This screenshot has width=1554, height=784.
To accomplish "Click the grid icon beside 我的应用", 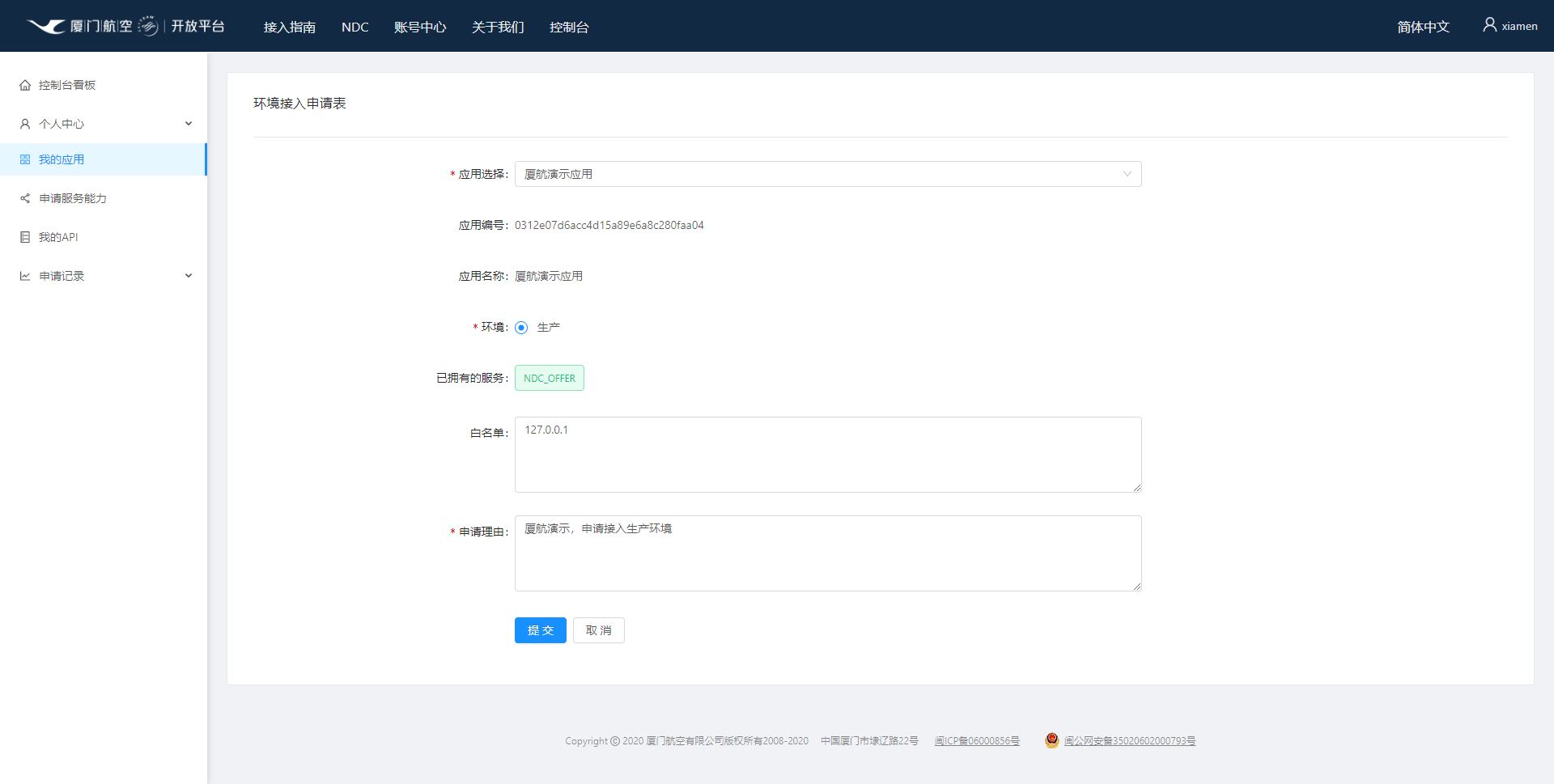I will (x=25, y=159).
